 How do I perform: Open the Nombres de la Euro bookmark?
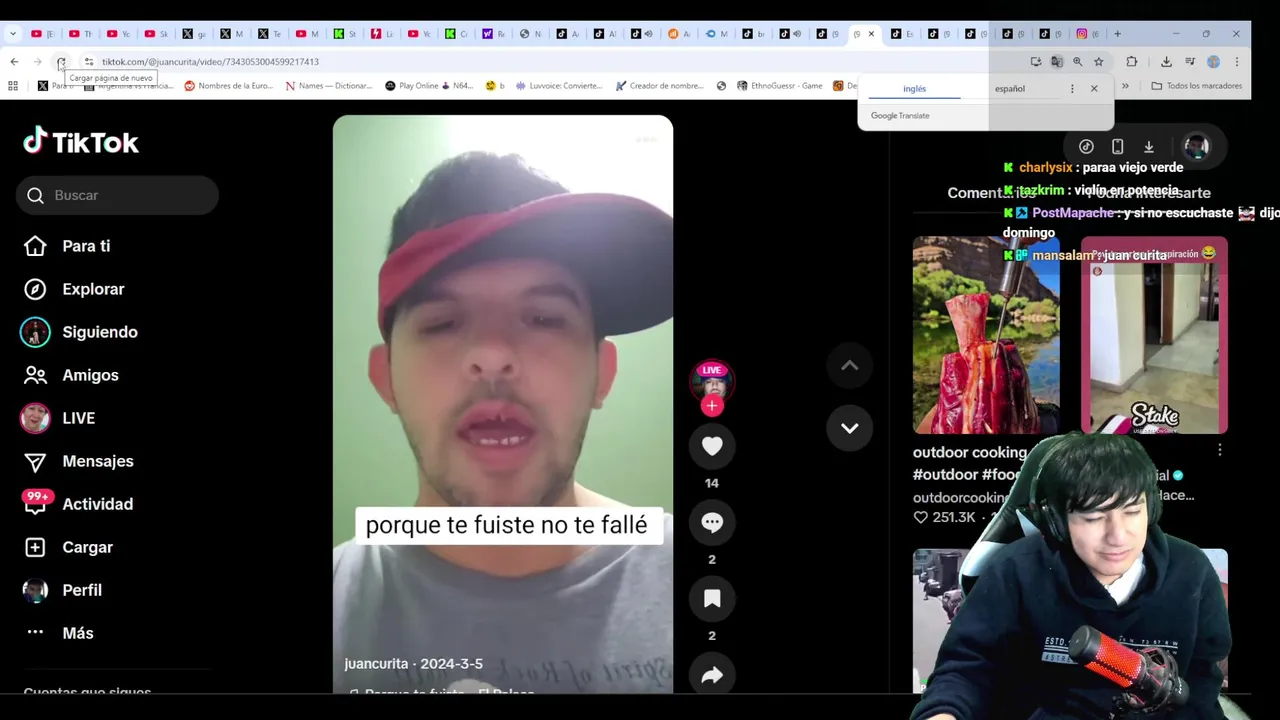pyautogui.click(x=228, y=86)
